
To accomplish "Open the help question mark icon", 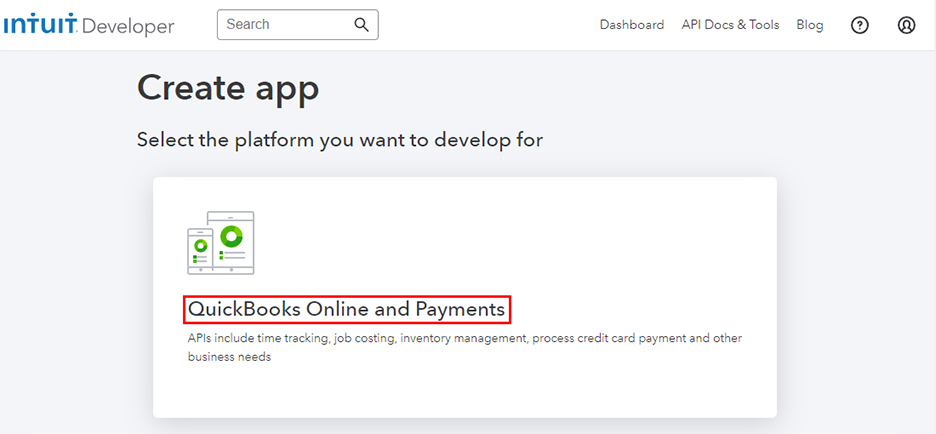I will 859,25.
